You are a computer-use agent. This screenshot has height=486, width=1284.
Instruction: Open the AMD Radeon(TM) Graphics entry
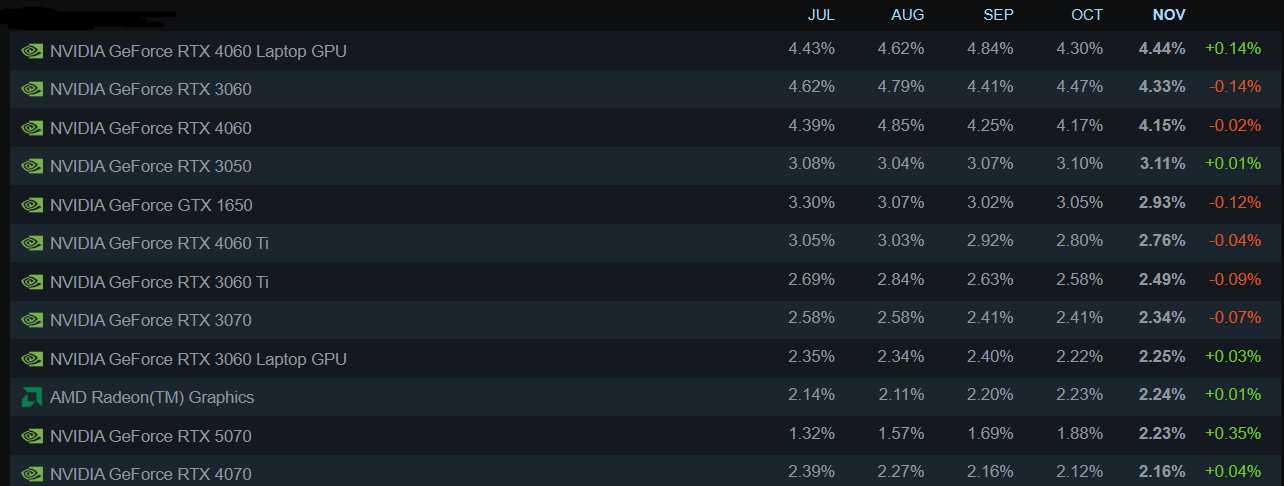152,397
